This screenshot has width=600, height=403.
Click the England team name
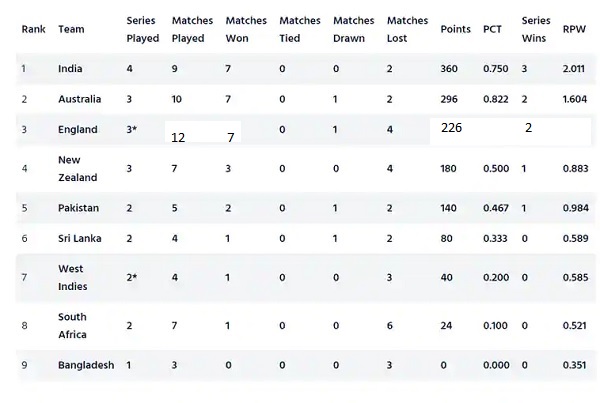click(x=78, y=130)
